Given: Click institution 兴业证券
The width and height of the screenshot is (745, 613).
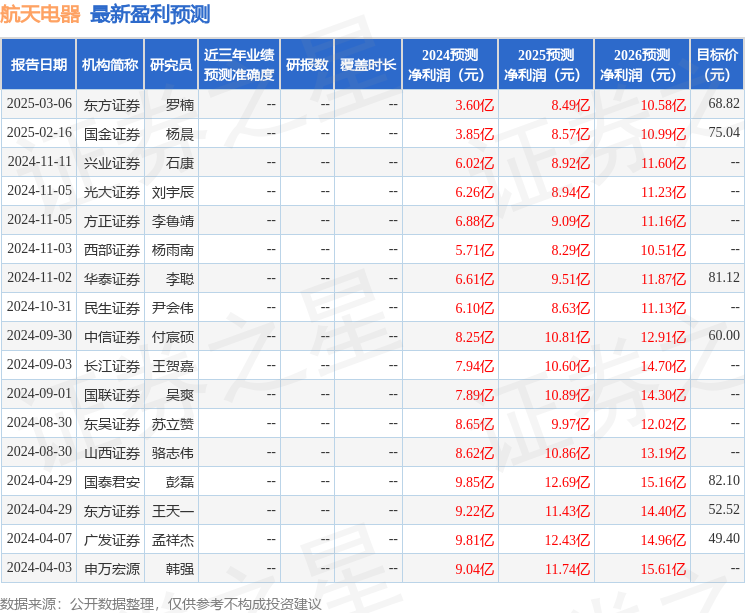Looking at the screenshot, I should (x=112, y=163).
